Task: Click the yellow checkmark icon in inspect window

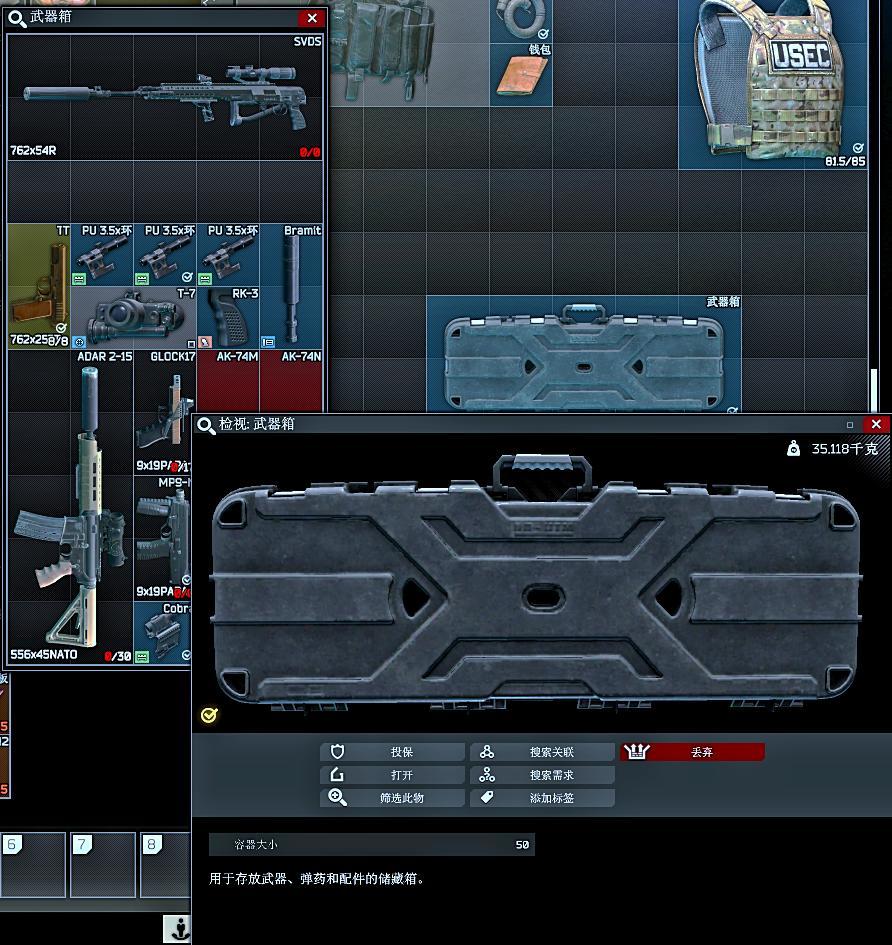Action: click(x=209, y=715)
